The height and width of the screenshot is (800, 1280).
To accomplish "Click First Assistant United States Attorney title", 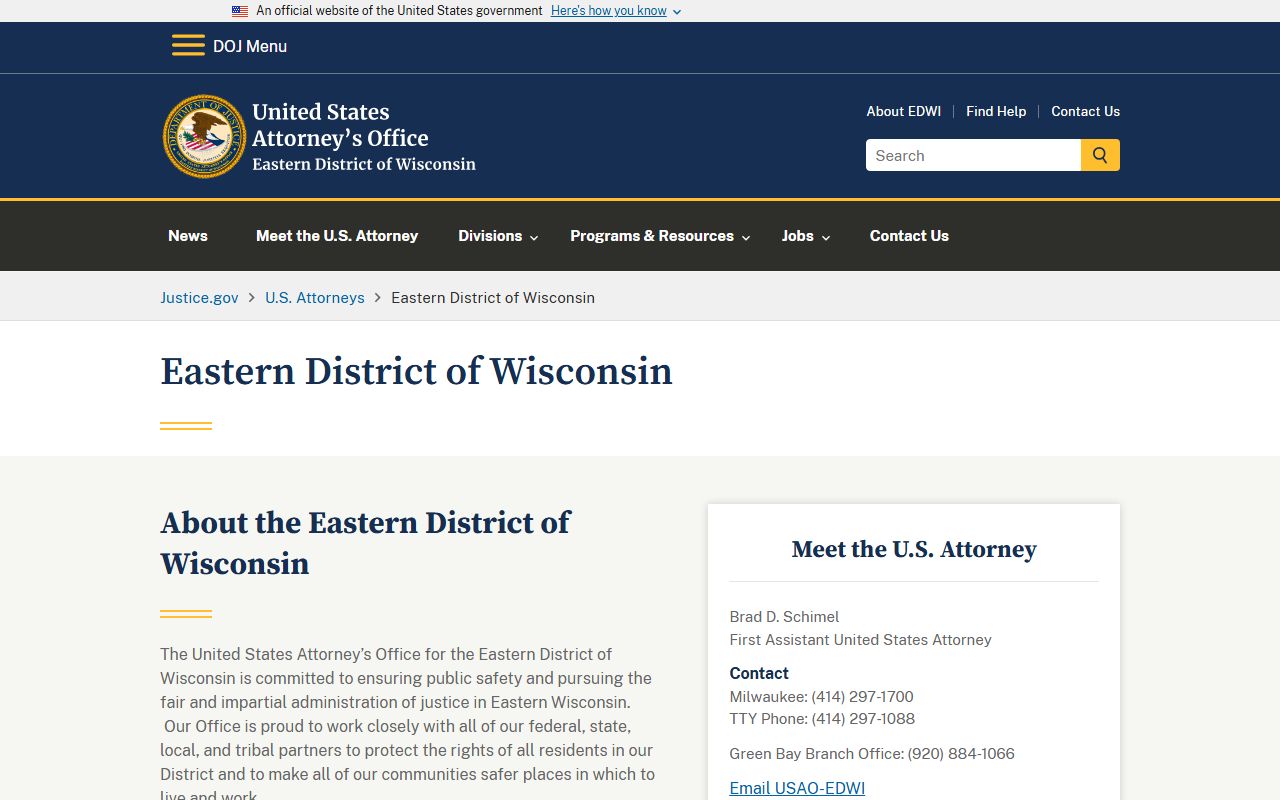I will [x=860, y=640].
